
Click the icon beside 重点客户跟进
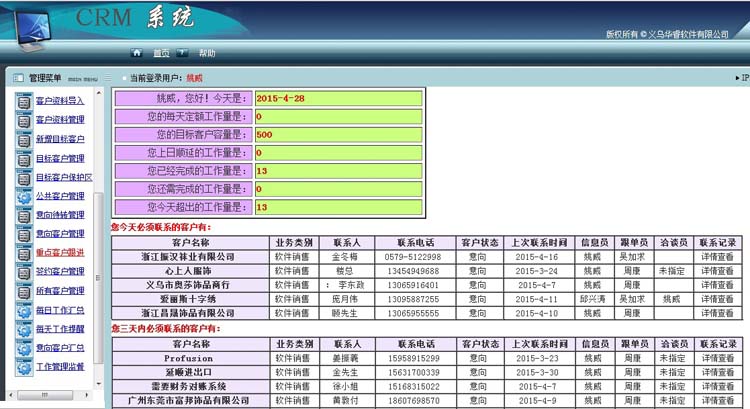[24, 253]
